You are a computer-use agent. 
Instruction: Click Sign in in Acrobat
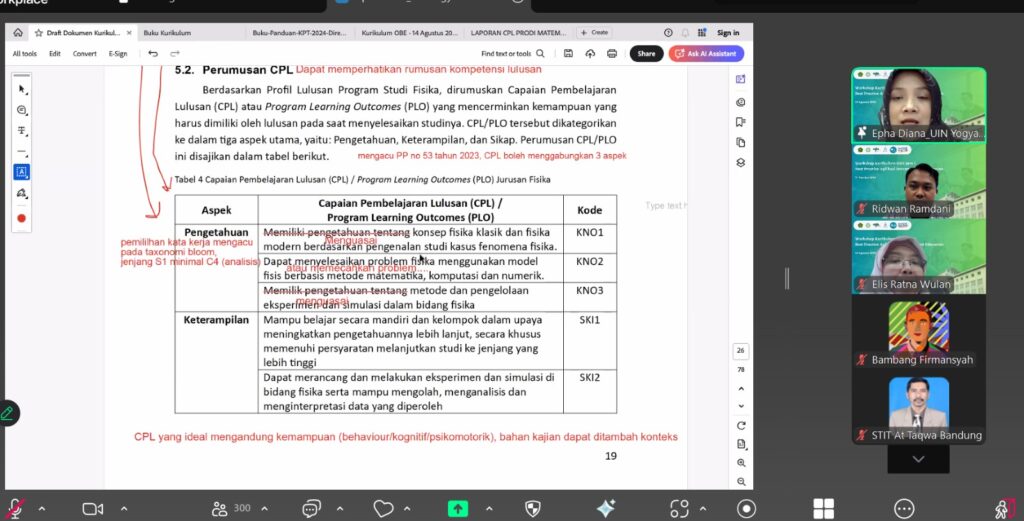click(x=728, y=33)
